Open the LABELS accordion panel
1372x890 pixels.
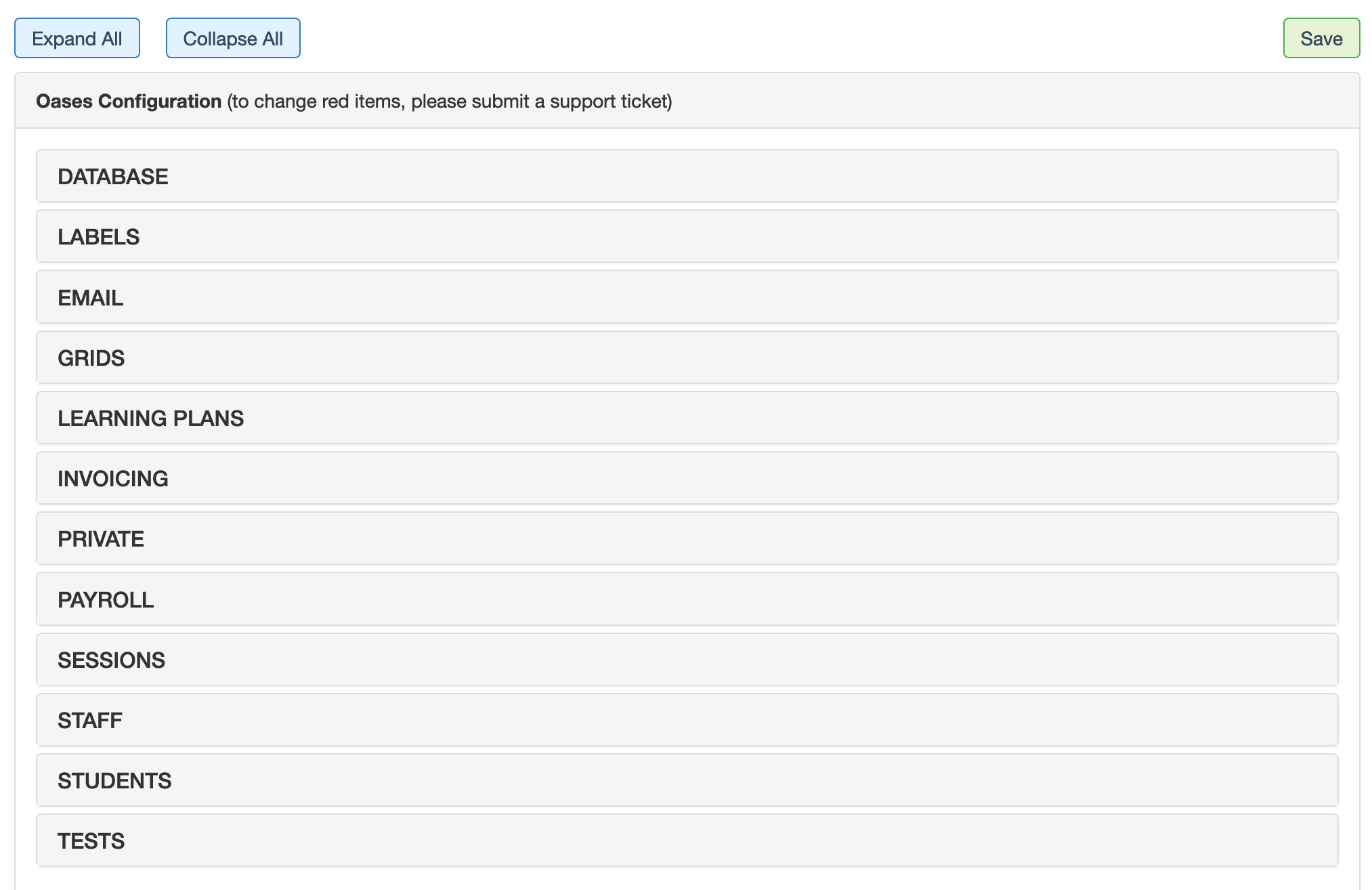pos(687,236)
